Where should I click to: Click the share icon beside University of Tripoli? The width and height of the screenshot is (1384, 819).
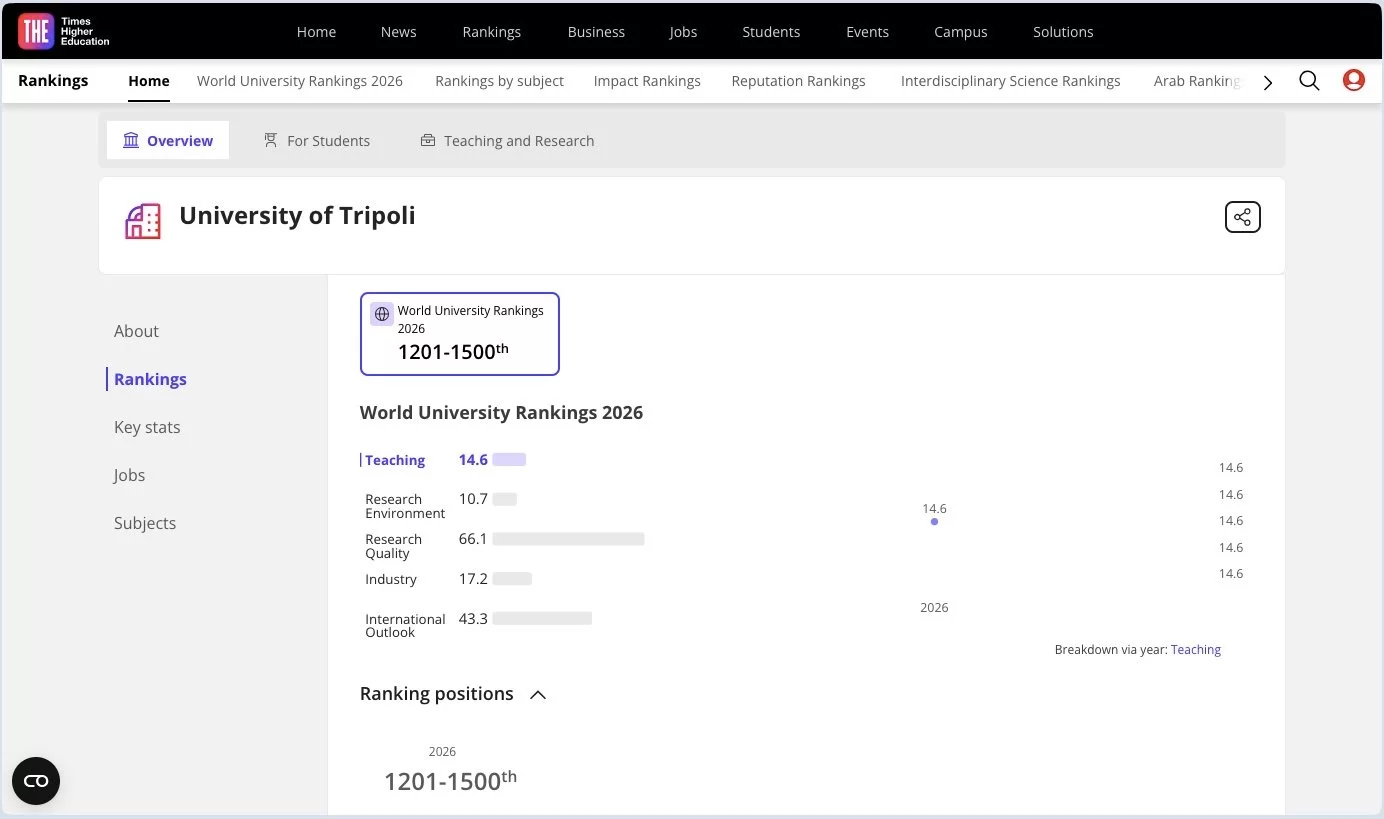(x=1242, y=217)
